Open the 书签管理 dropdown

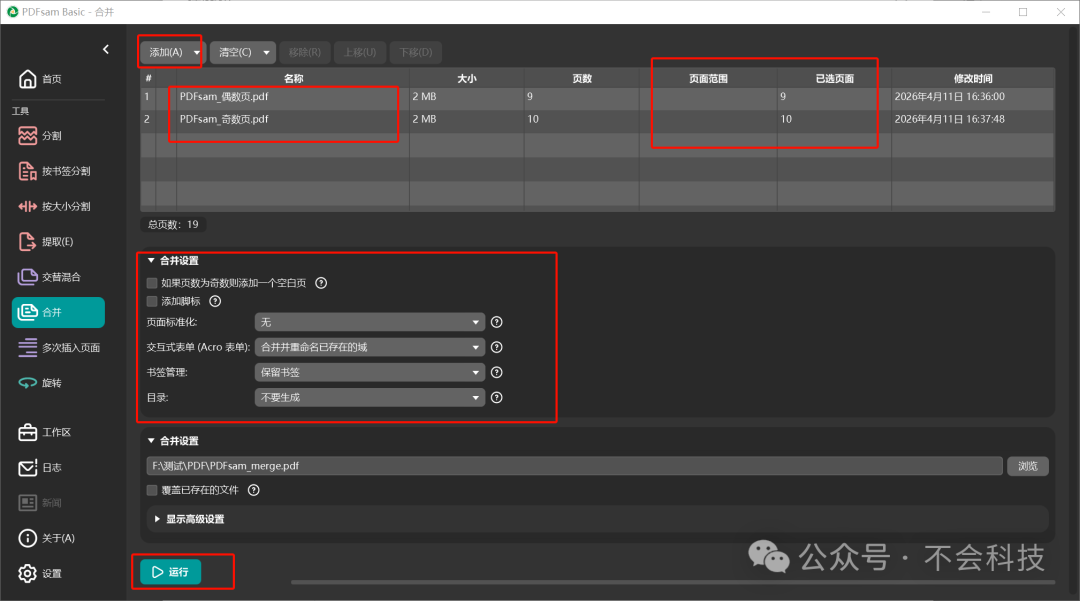pos(370,372)
